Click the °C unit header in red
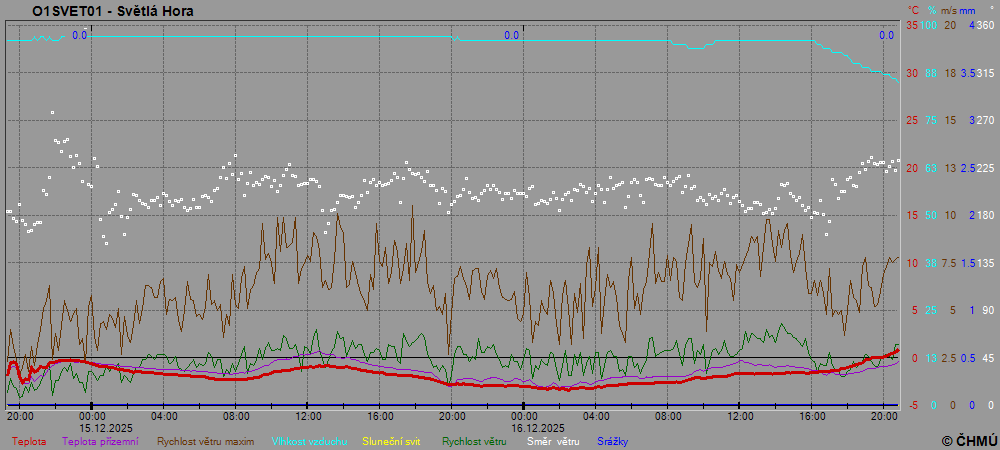The width and height of the screenshot is (1000, 450). coord(913,10)
